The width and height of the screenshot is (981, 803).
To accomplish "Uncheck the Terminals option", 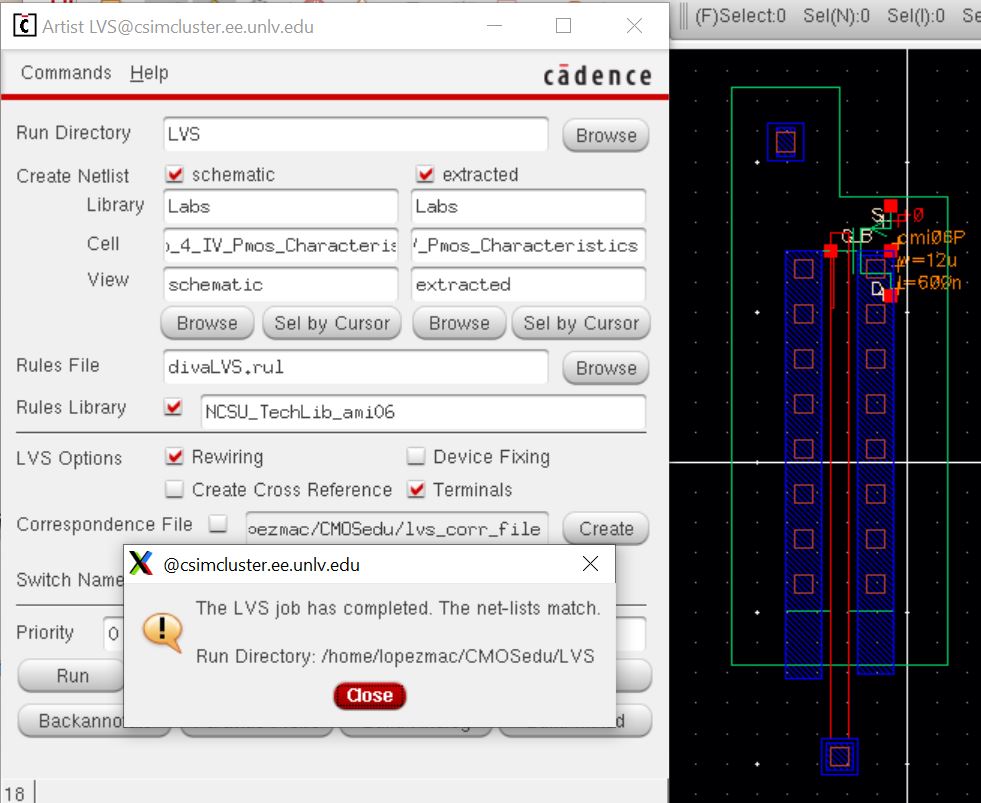I will click(416, 490).
